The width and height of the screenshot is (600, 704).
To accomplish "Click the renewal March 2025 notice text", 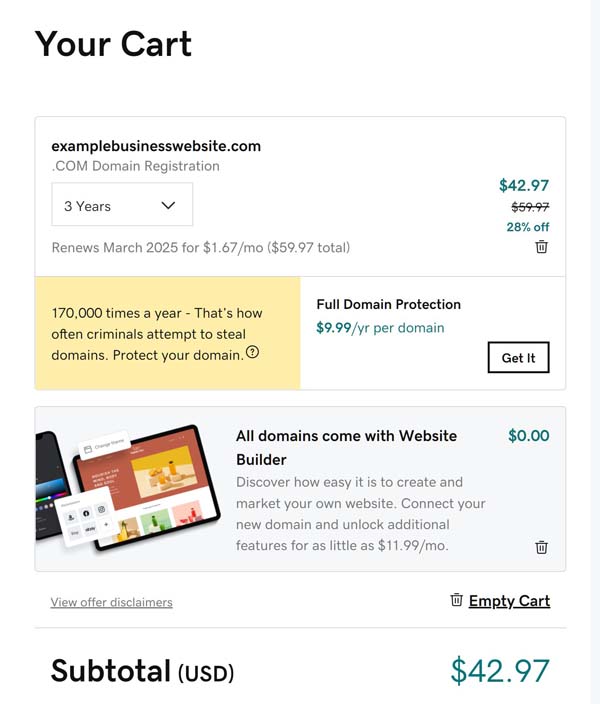I will click(x=201, y=248).
